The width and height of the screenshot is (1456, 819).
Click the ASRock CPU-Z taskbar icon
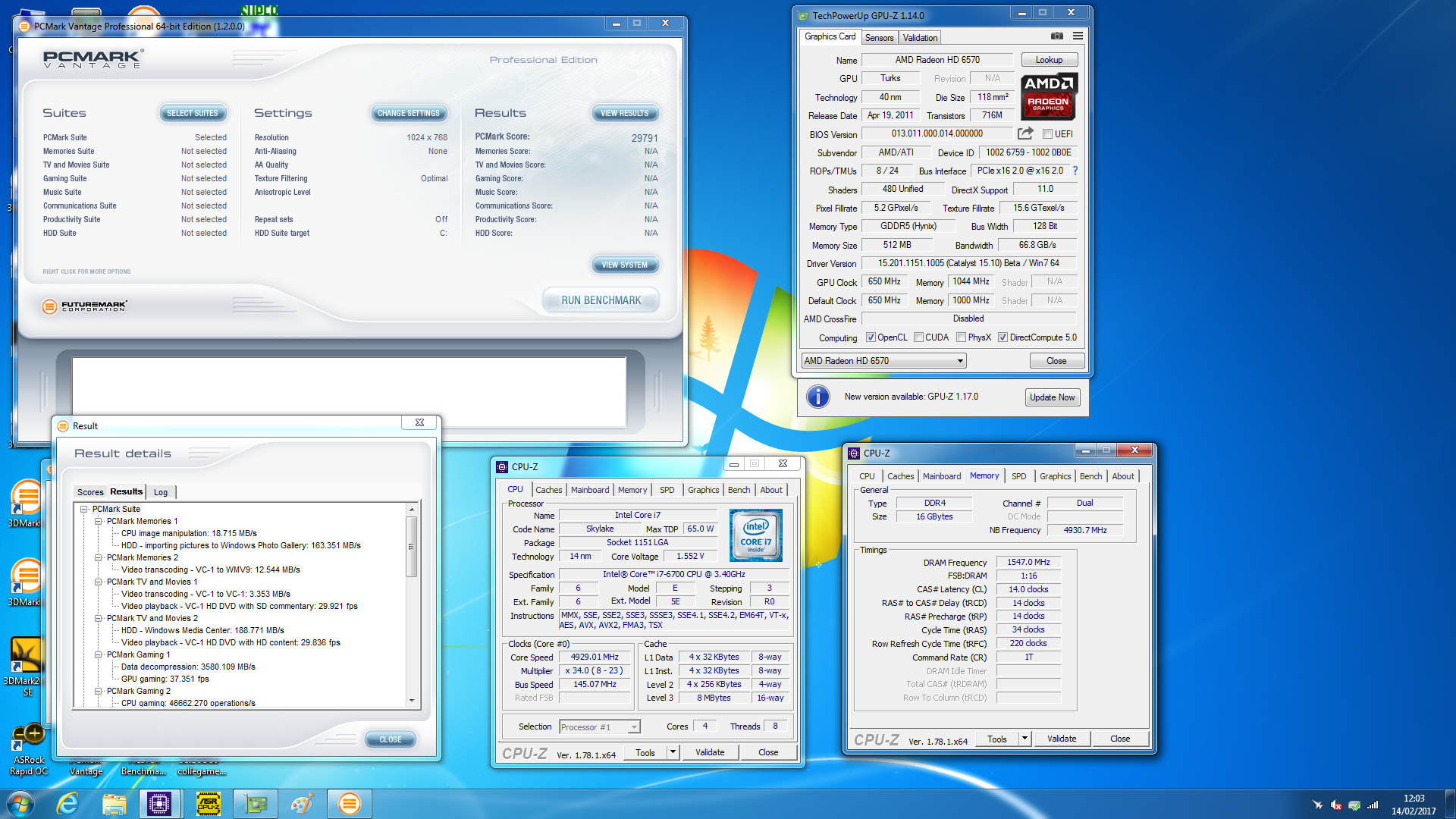click(x=208, y=804)
